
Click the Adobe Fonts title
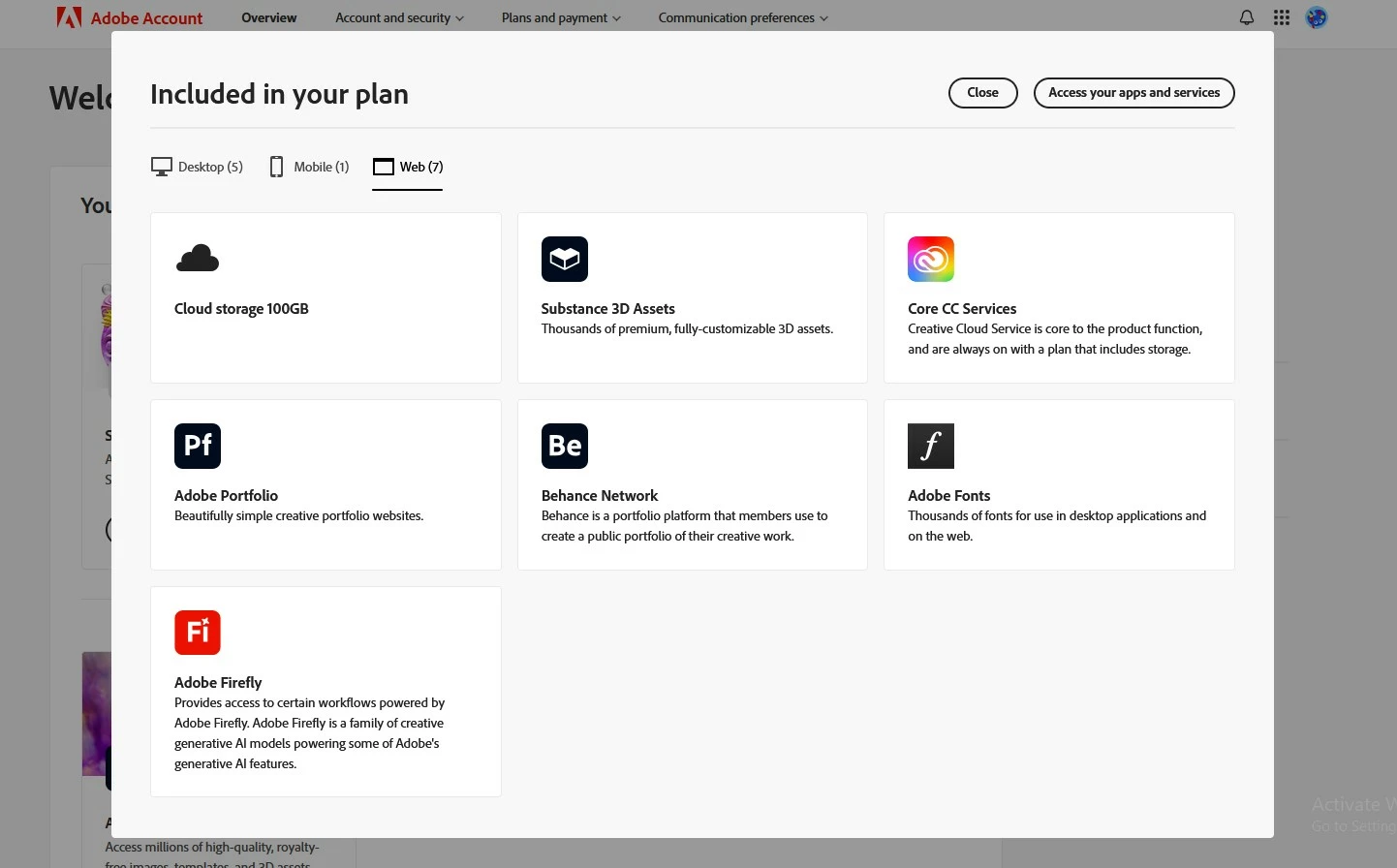click(948, 496)
